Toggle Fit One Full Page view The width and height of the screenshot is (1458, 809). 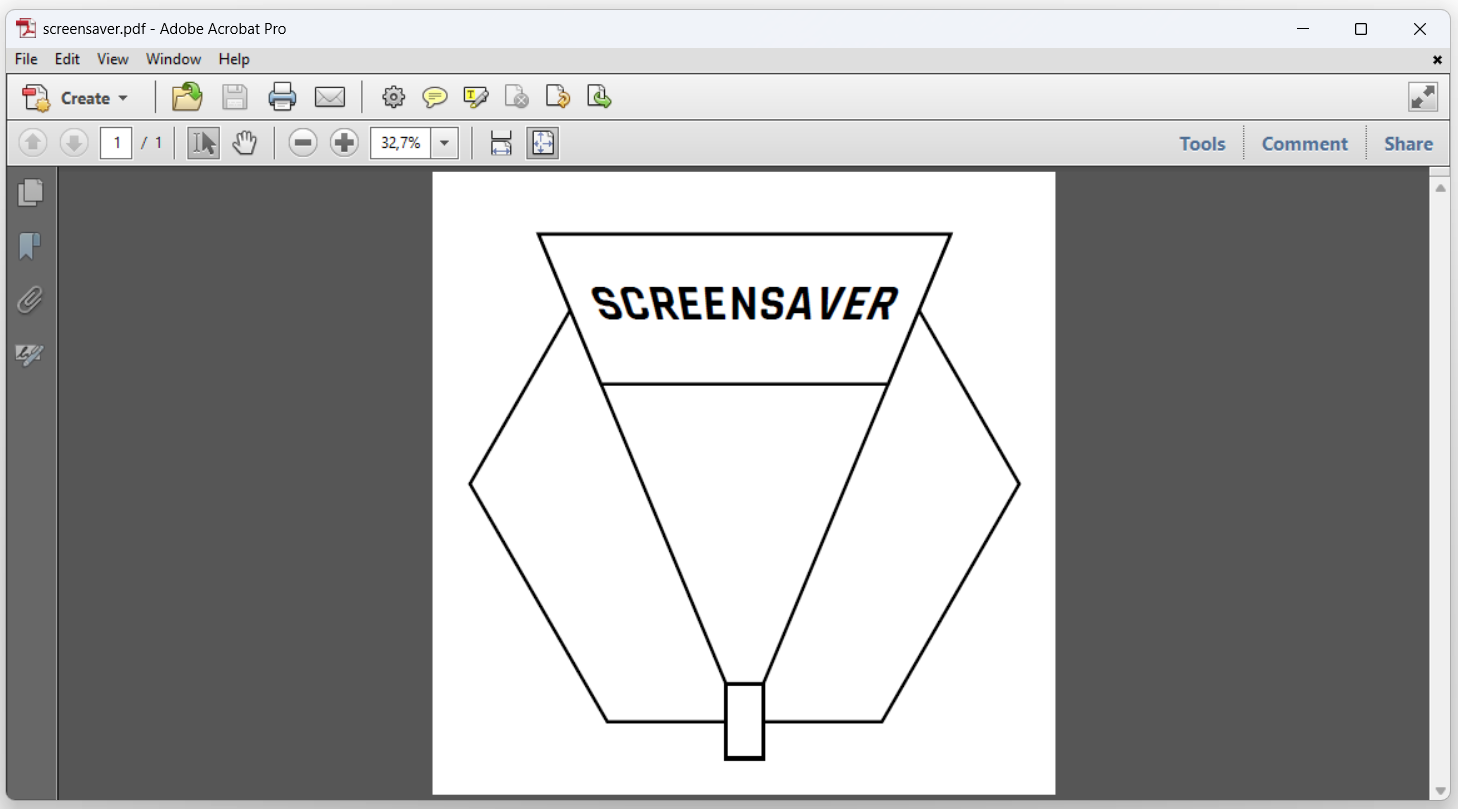pyautogui.click(x=543, y=142)
